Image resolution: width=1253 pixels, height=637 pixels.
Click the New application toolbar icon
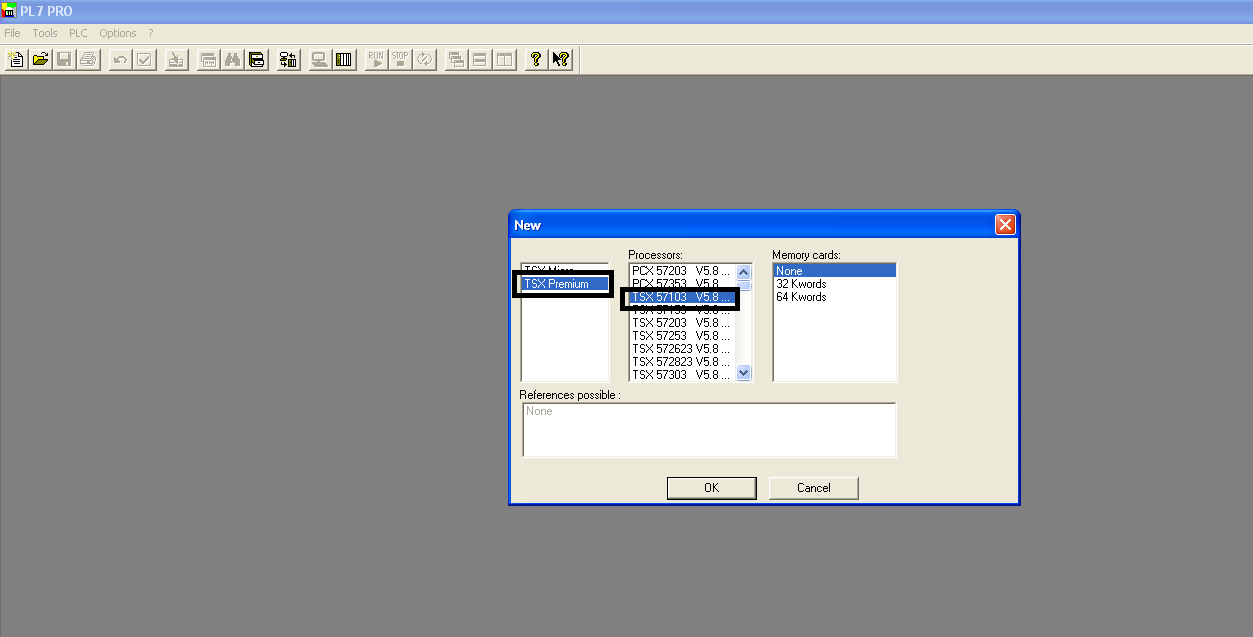point(16,59)
